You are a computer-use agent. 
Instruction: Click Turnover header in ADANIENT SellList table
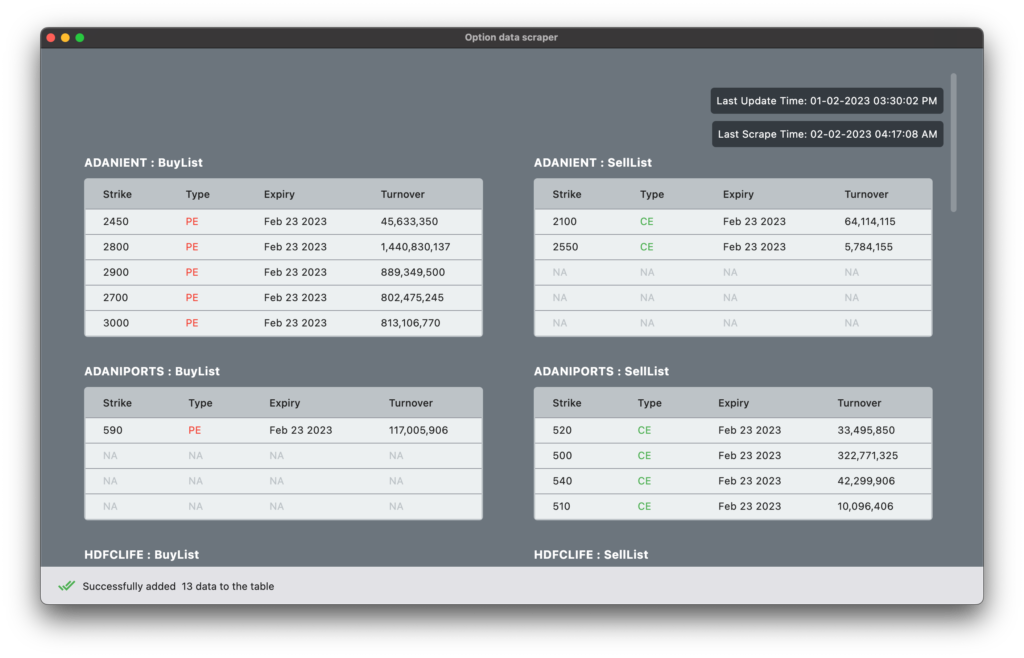pyautogui.click(x=866, y=194)
